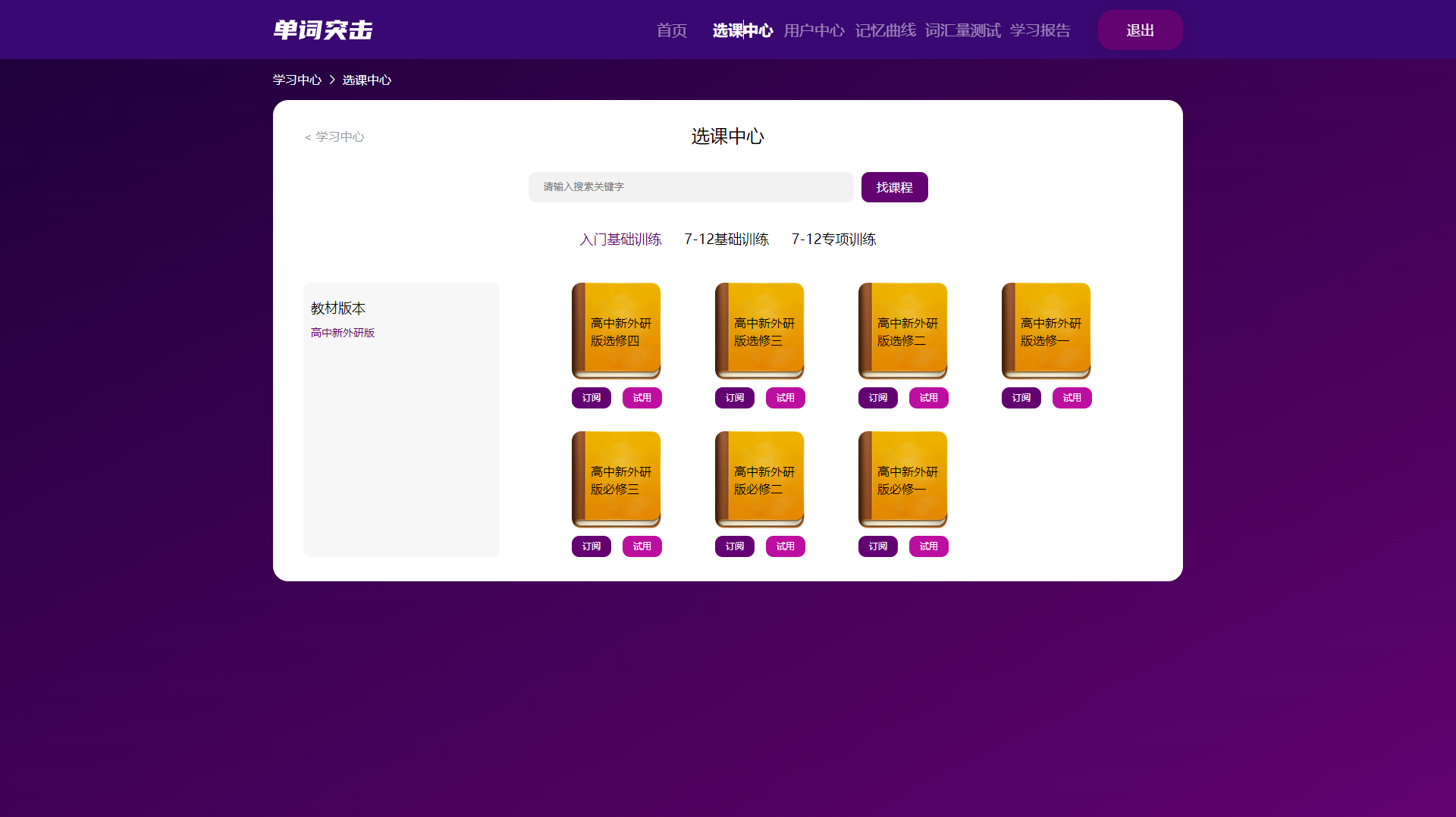Go to 记忆曲线 in the navigation bar
Viewport: 1456px width, 817px height.
pos(885,30)
